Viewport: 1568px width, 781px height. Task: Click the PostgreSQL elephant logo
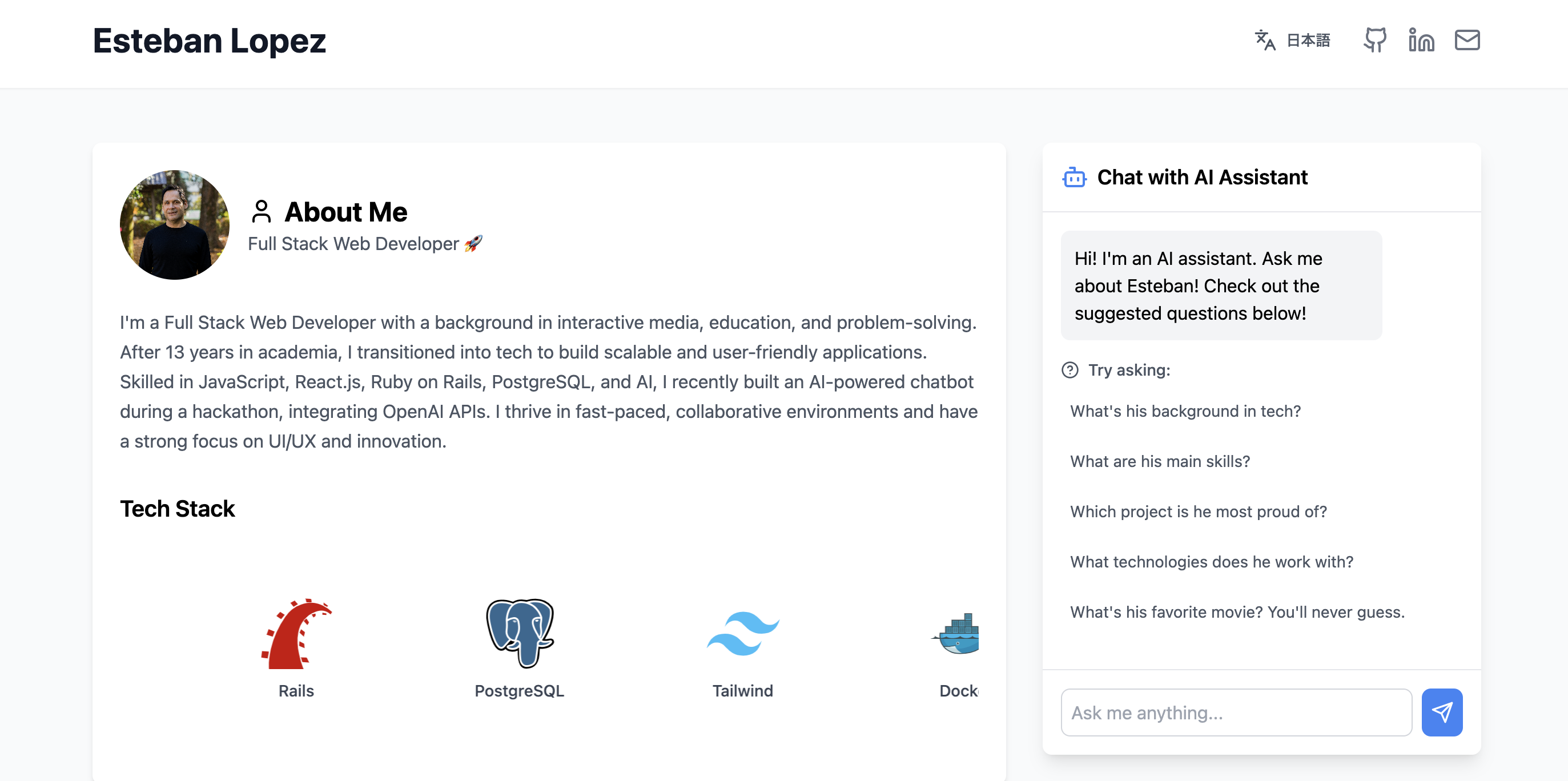519,634
